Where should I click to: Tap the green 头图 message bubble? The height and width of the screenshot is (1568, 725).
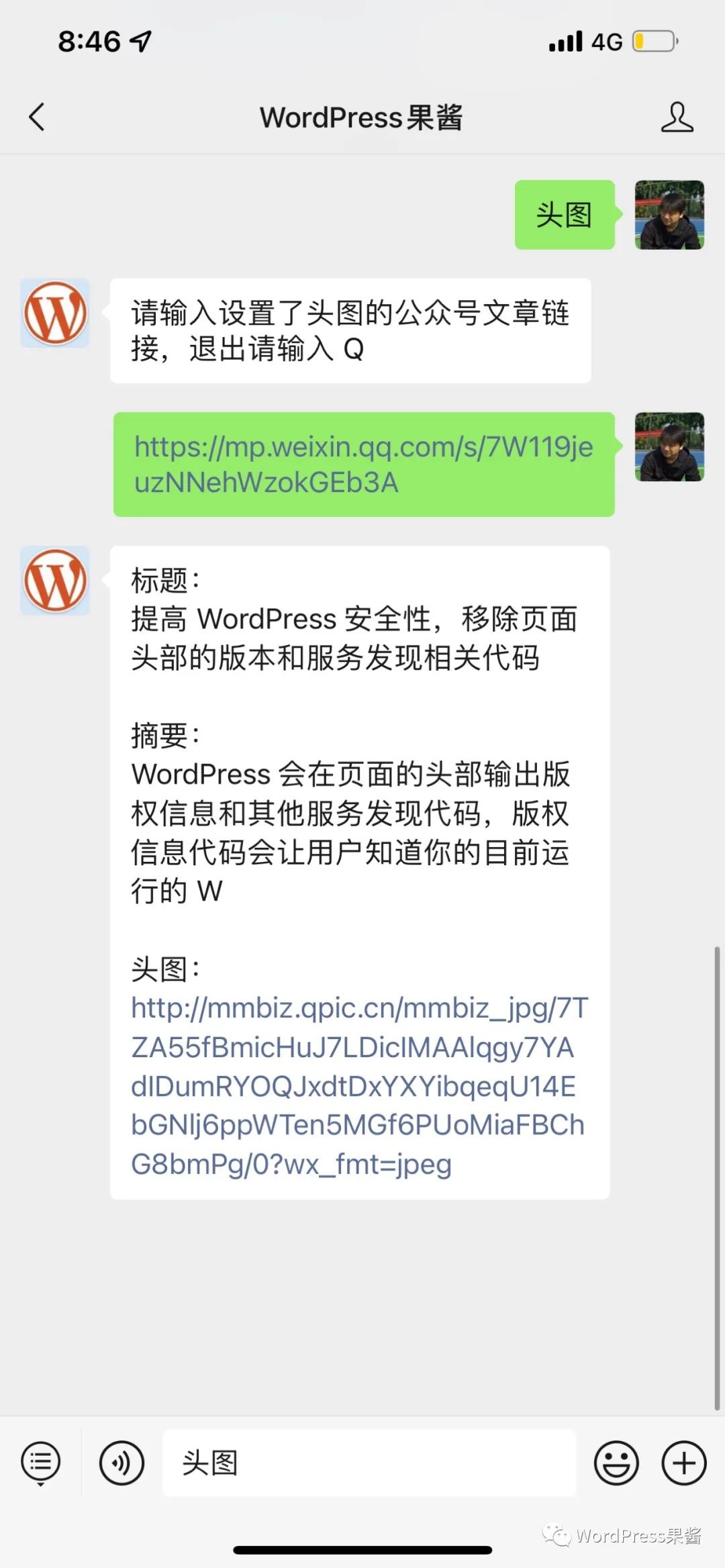point(565,215)
